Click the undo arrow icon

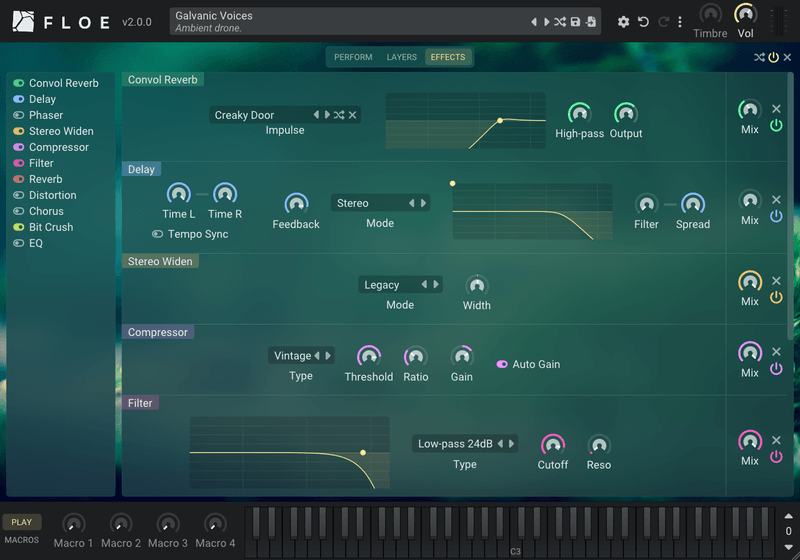643,22
